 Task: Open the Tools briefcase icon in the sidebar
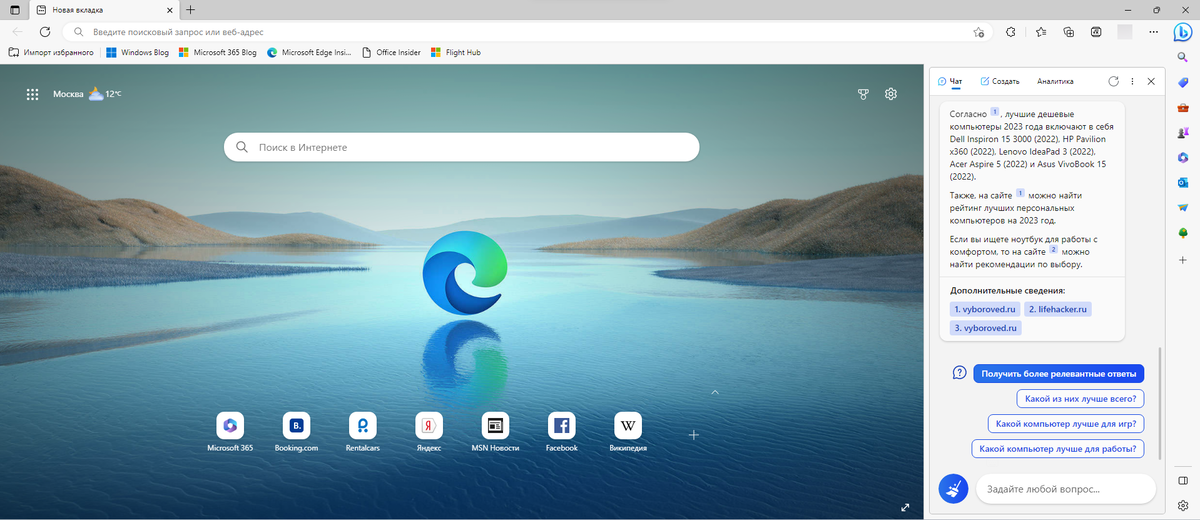1182,108
